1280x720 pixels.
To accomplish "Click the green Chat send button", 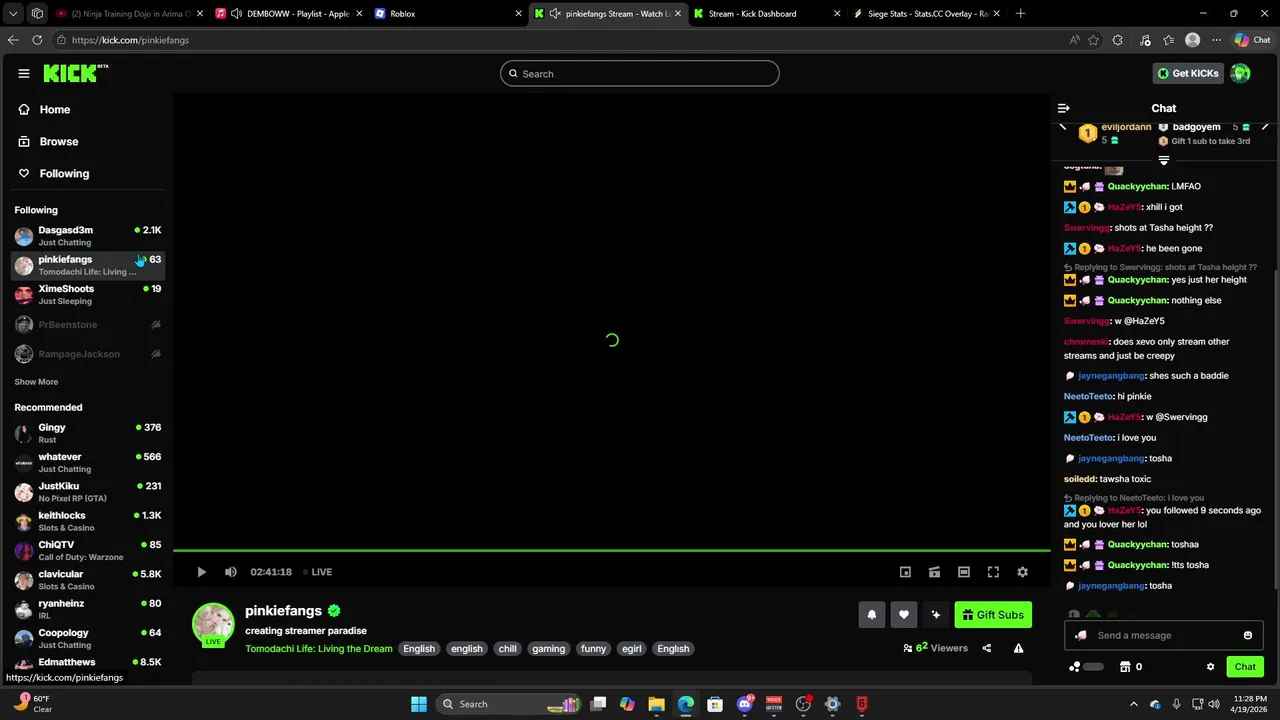I will (1245, 667).
